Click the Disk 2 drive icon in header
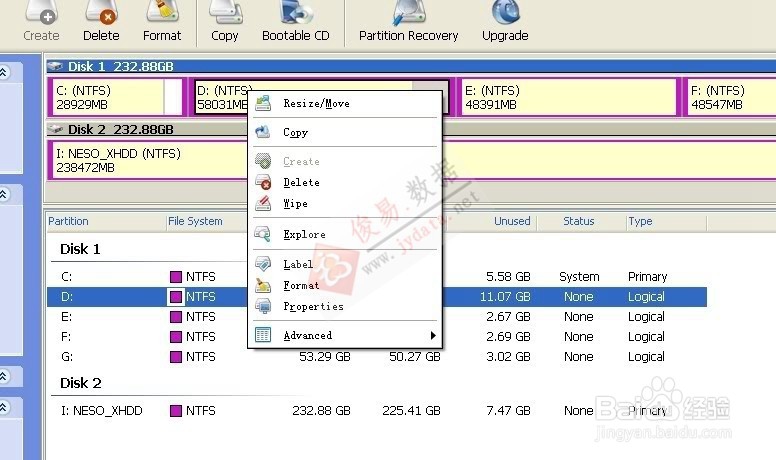776x460 pixels. point(55,129)
